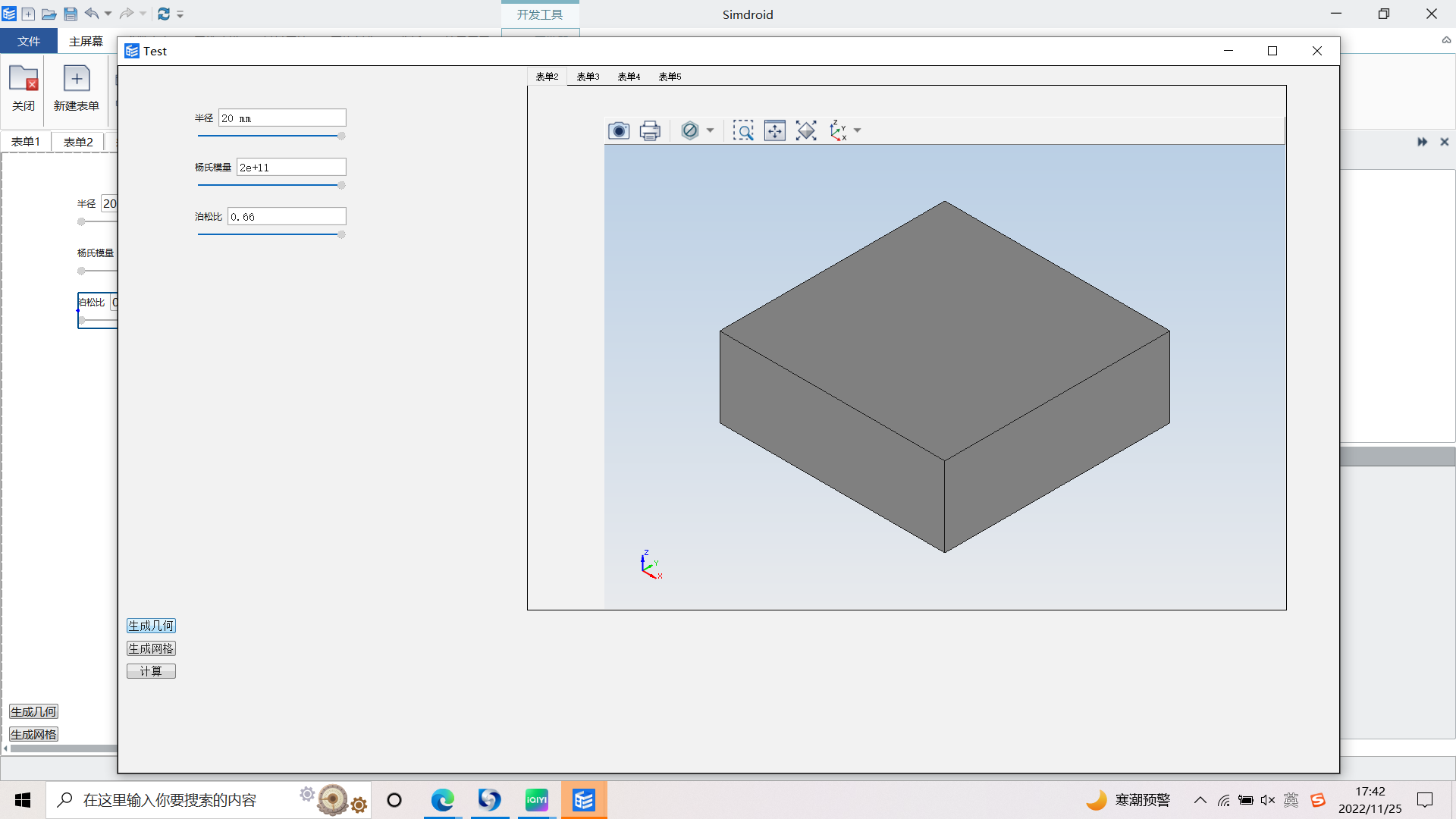Screen dimensions: 1456x819
Task: Select the 开发工具 tab
Action: (x=540, y=14)
